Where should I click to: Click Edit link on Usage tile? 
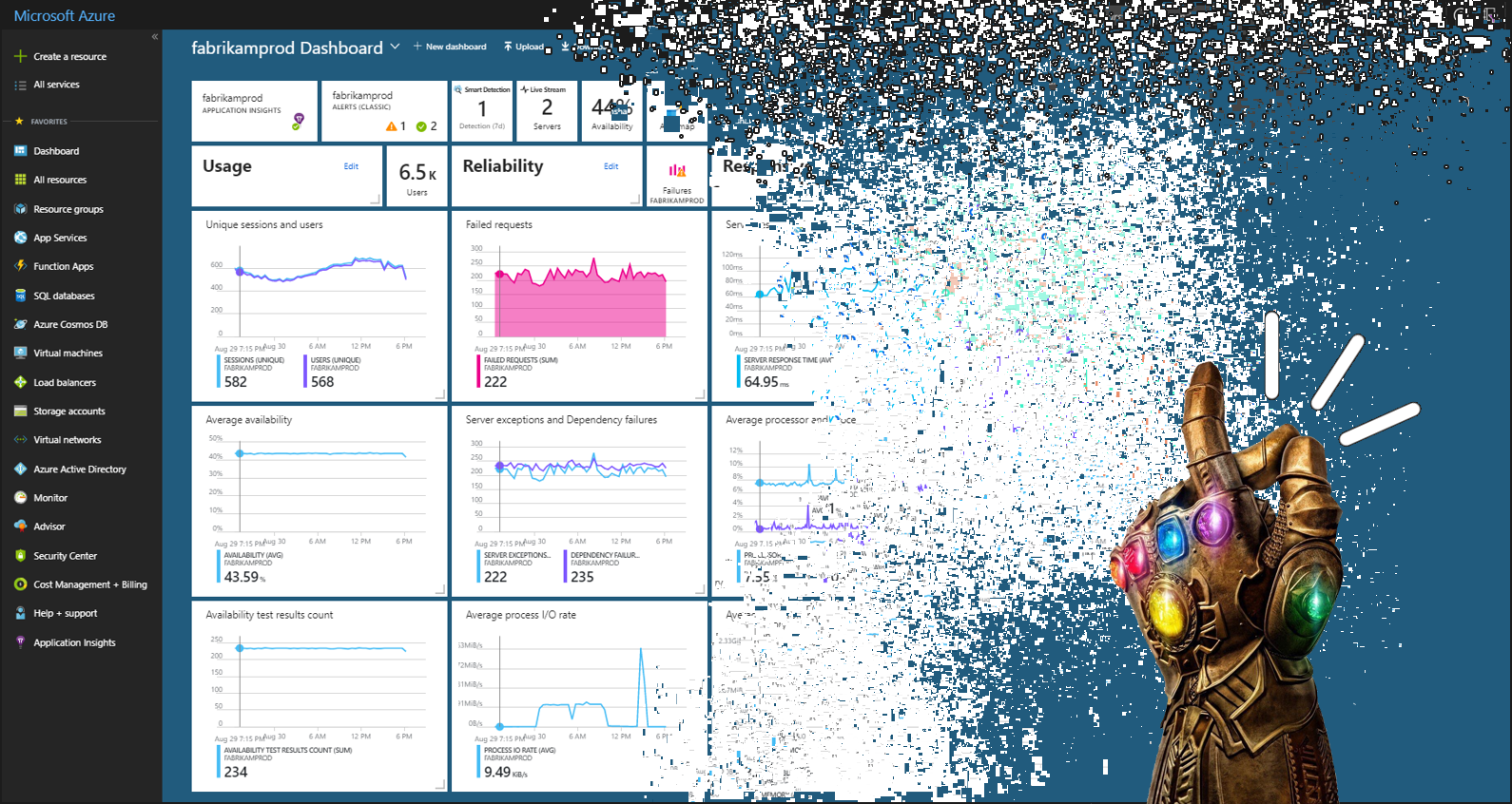tap(351, 166)
